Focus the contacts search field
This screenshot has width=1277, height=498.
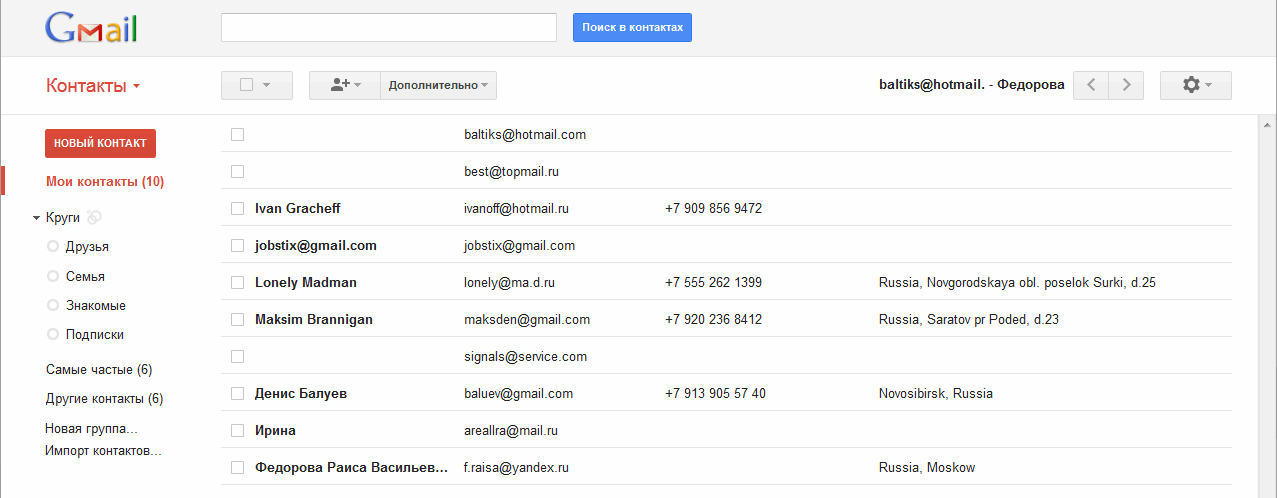point(389,28)
